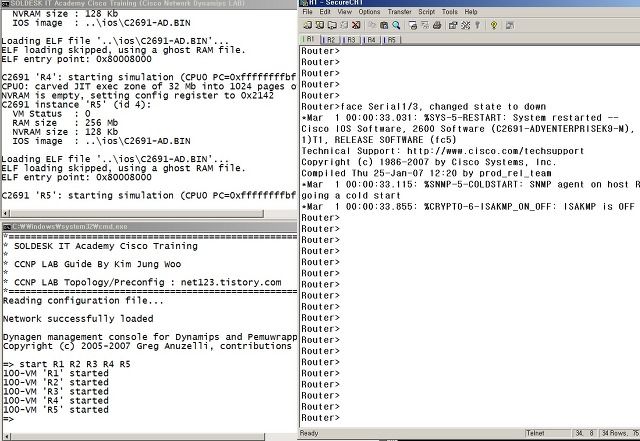Click the Printer toolbar icon
This screenshot has width=640, height=441.
[437, 25]
